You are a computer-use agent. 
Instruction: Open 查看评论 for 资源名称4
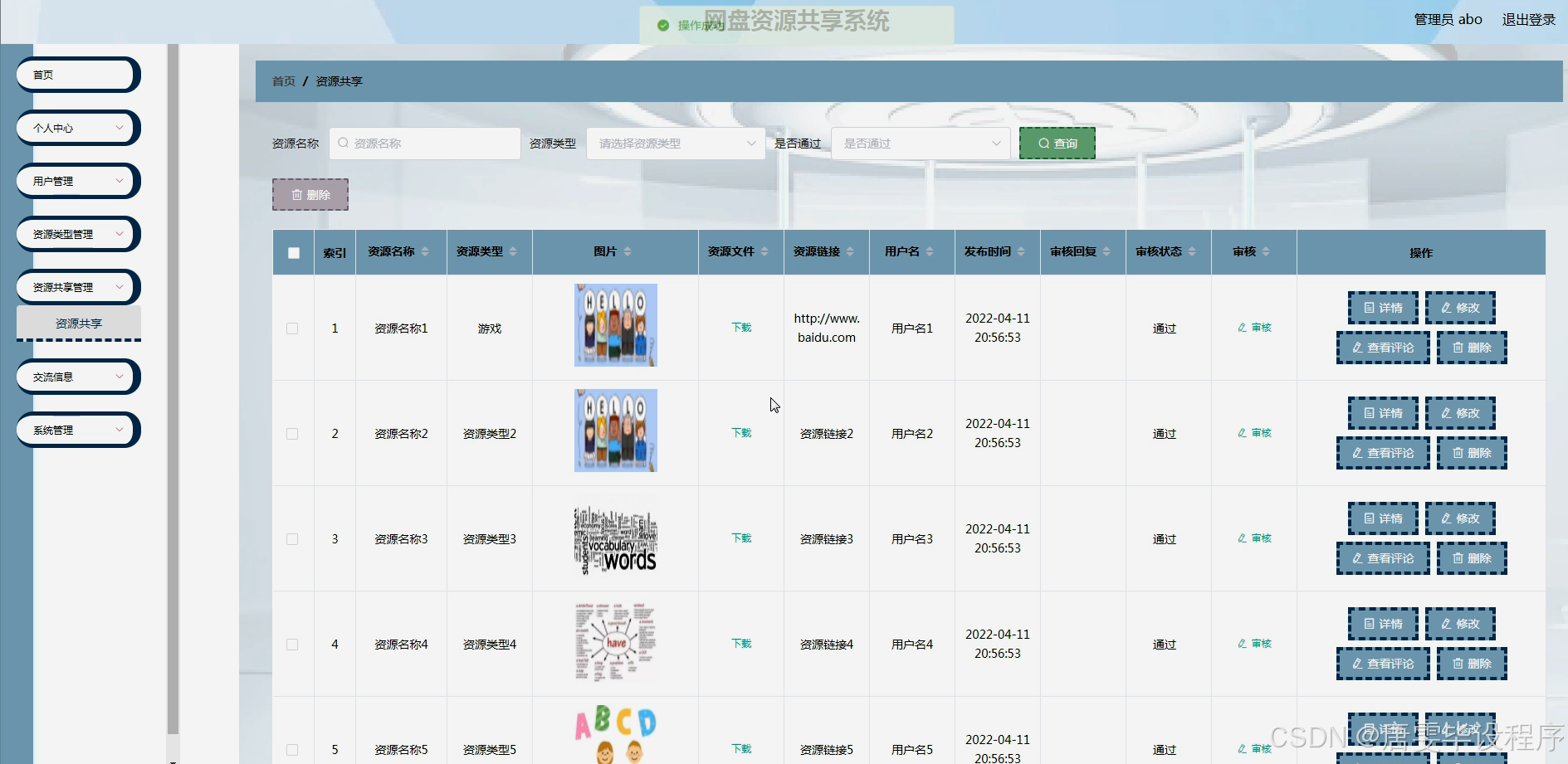1383,664
